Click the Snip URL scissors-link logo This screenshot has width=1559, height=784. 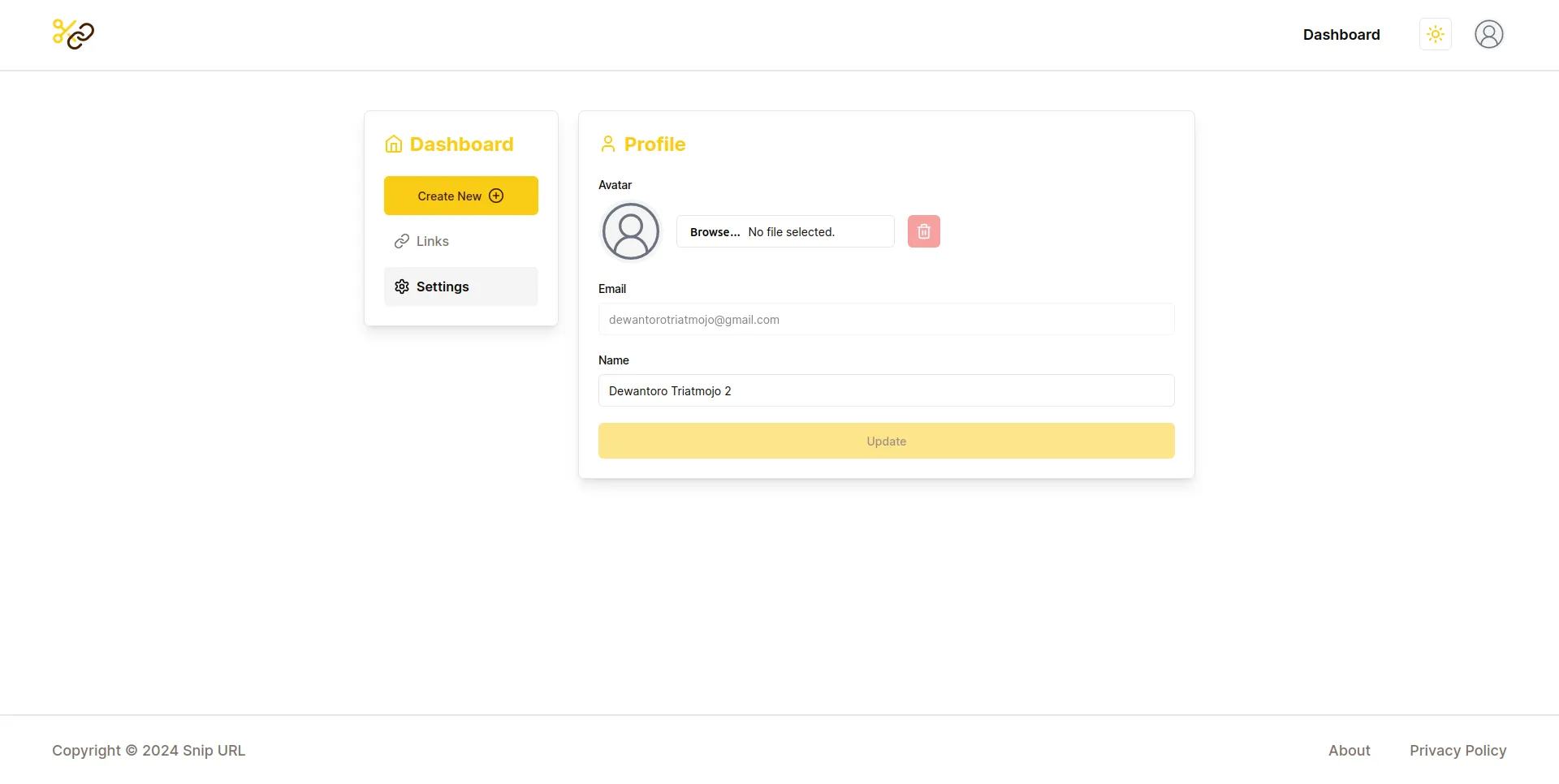pyautogui.click(x=73, y=34)
